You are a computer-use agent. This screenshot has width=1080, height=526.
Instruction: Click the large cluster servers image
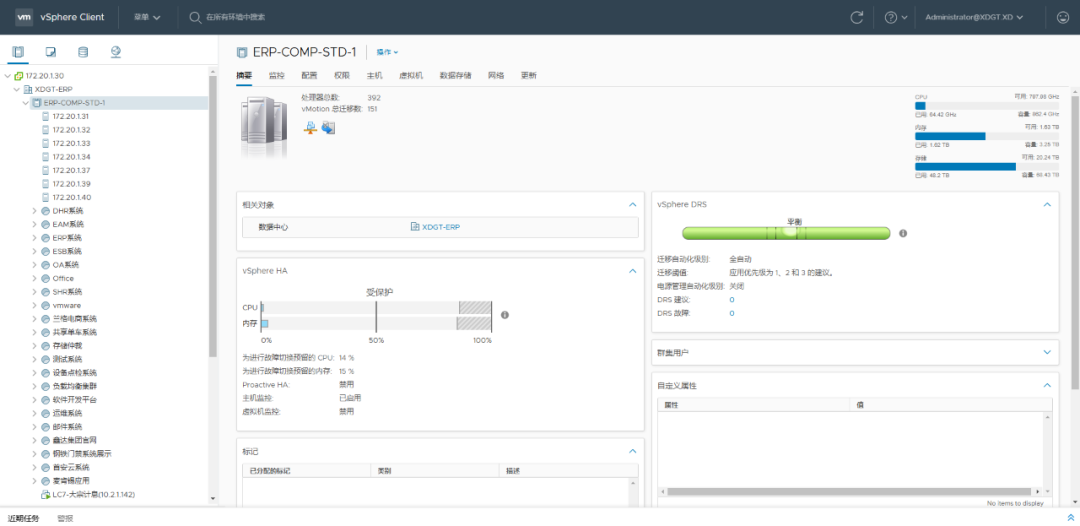coord(264,128)
